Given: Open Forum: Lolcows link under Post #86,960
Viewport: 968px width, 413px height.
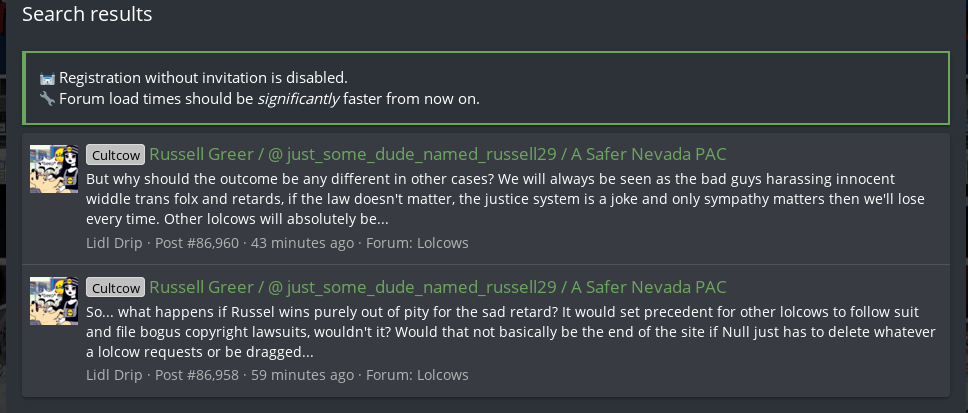Looking at the screenshot, I should pyautogui.click(x=417, y=243).
